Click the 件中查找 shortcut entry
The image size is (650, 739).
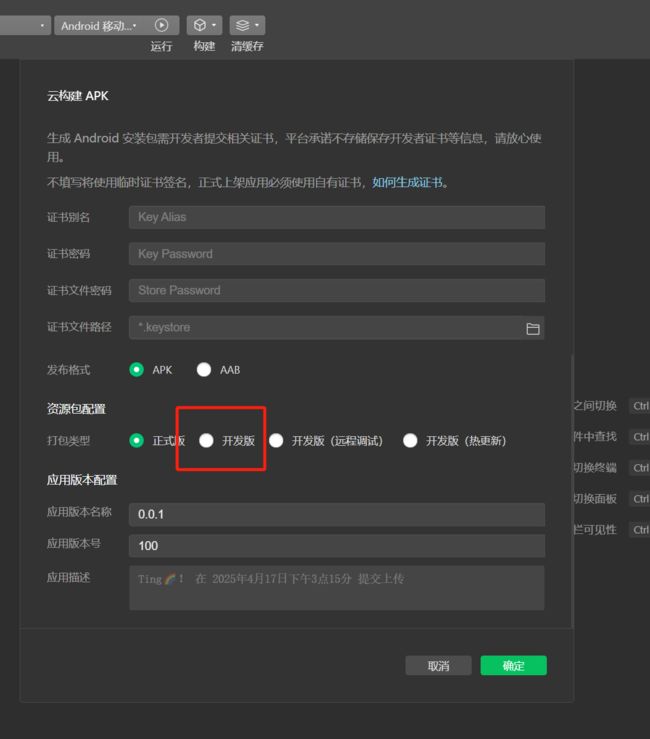click(595, 436)
